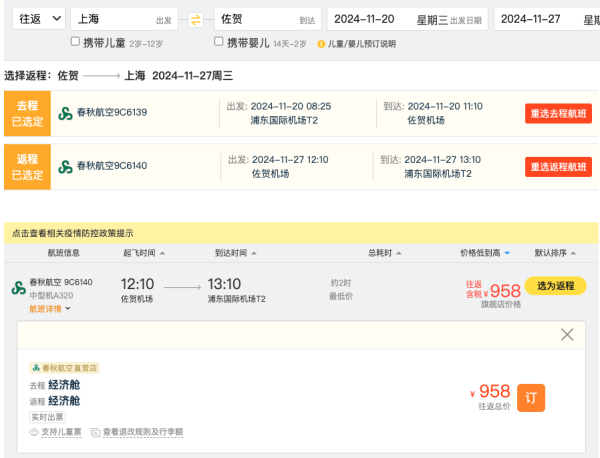Collapse the 航班详情 expander

[50, 309]
